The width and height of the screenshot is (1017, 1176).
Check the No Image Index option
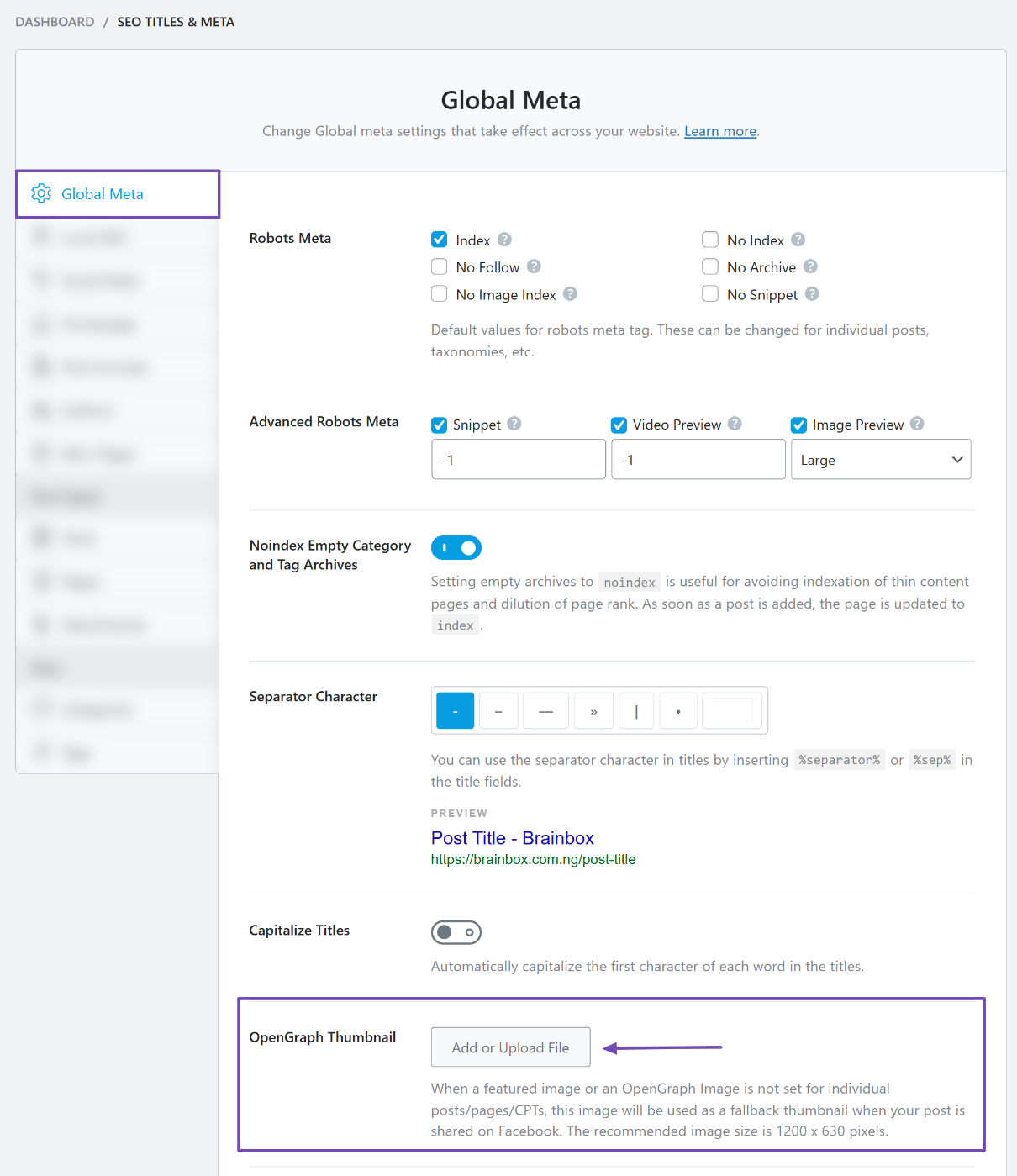click(439, 293)
